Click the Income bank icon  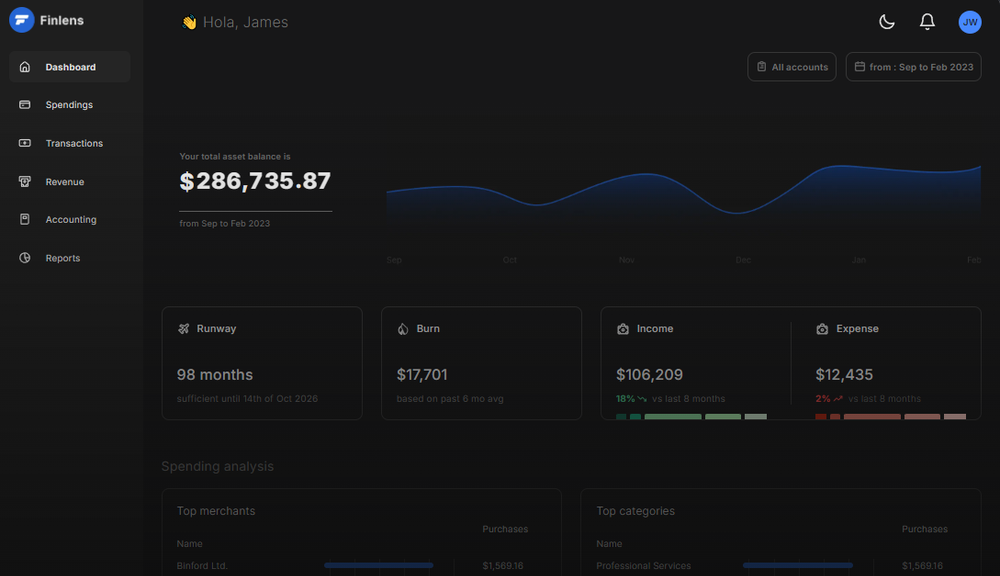(622, 328)
